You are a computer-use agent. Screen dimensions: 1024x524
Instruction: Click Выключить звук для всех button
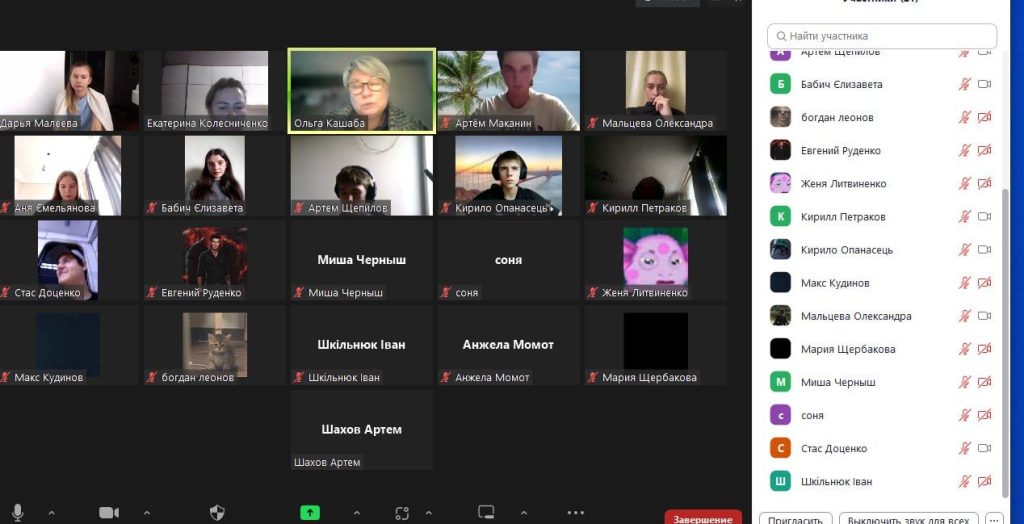(x=908, y=519)
